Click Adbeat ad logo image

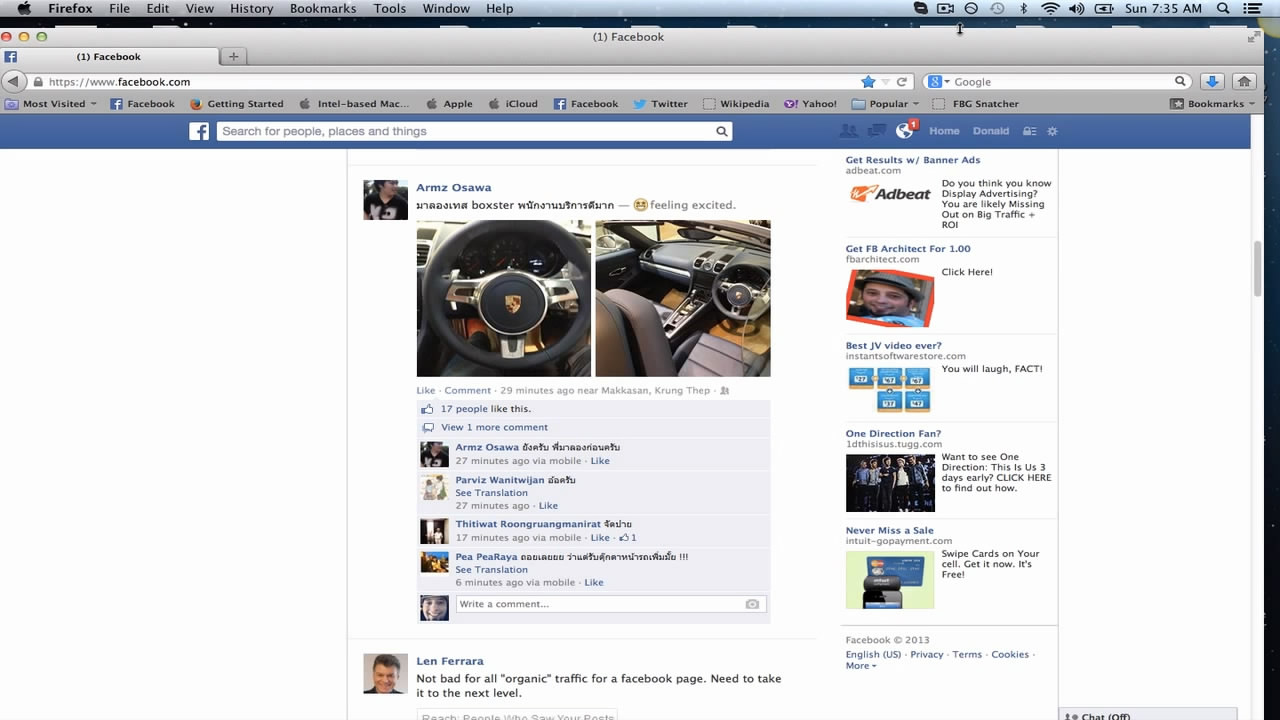[890, 193]
